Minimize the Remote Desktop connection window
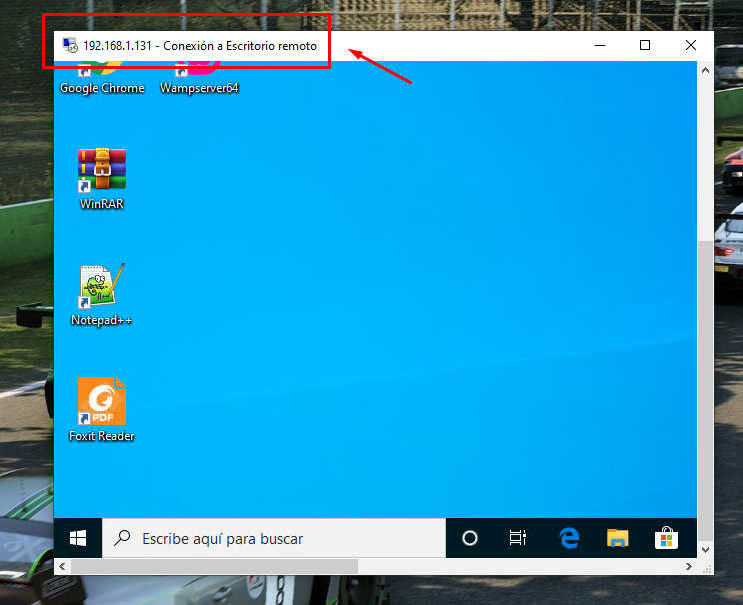Screen dimensions: 743x605 [x=599, y=45]
